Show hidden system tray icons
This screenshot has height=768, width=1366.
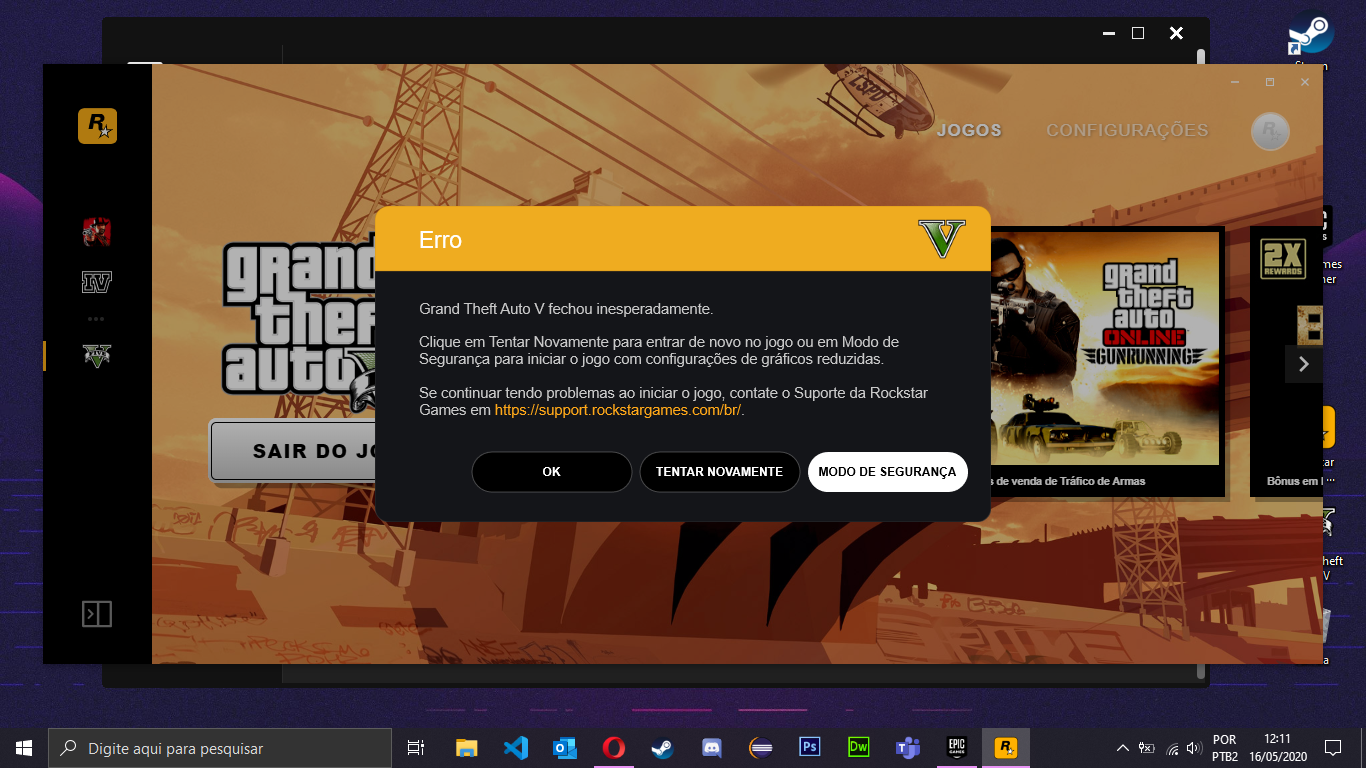click(x=1122, y=748)
